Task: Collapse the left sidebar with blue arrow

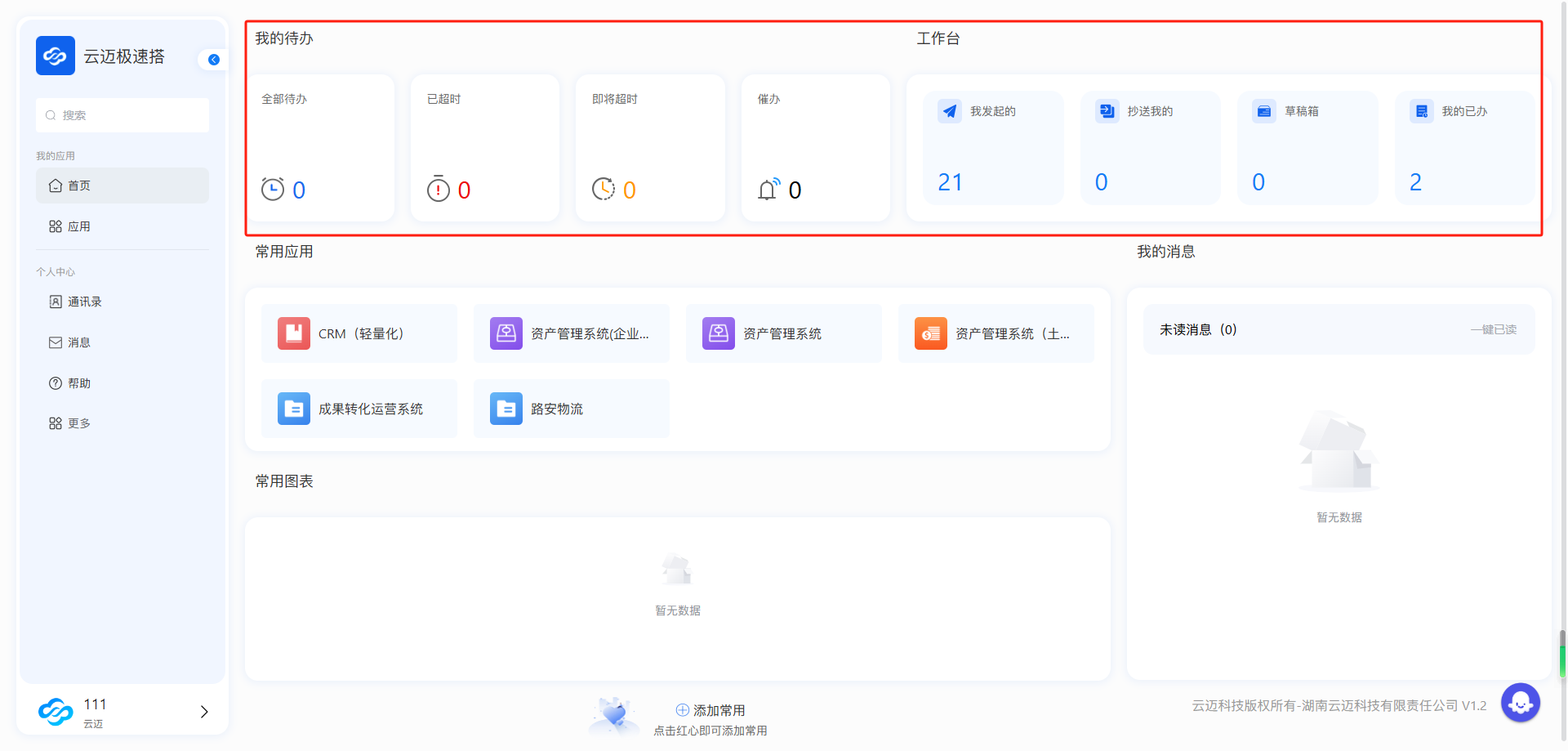Action: point(214,60)
